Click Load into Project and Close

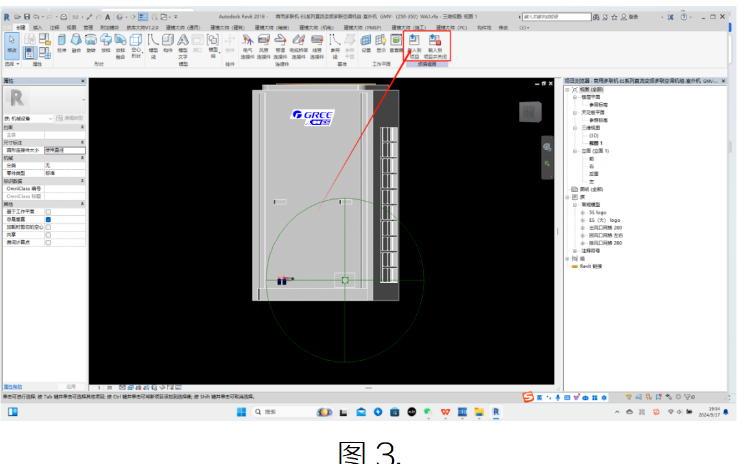(x=435, y=46)
